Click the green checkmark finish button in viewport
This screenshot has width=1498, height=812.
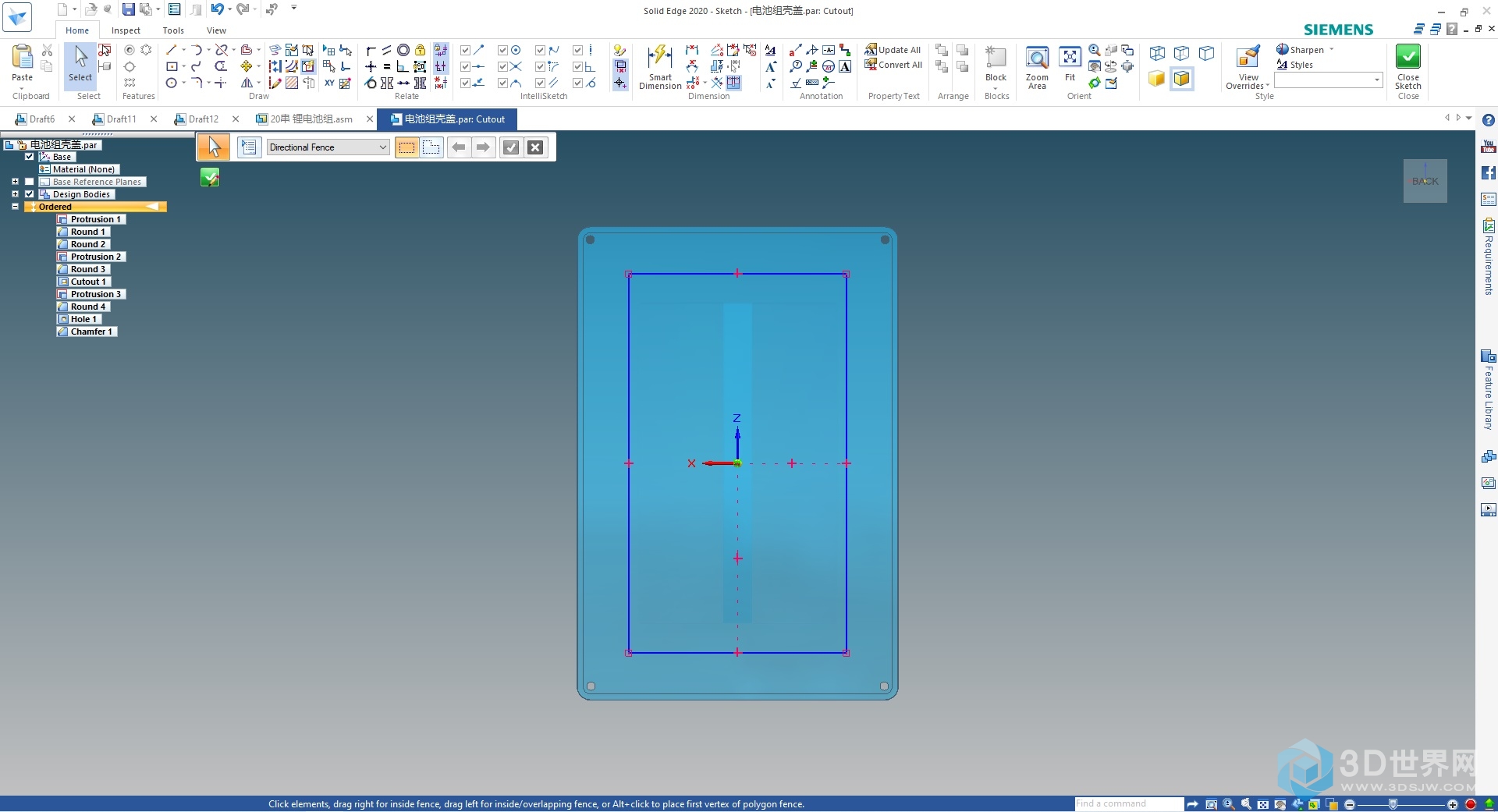click(210, 178)
